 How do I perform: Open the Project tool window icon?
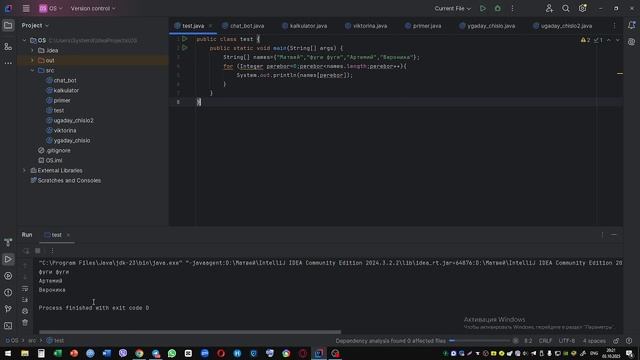pyautogui.click(x=8, y=26)
